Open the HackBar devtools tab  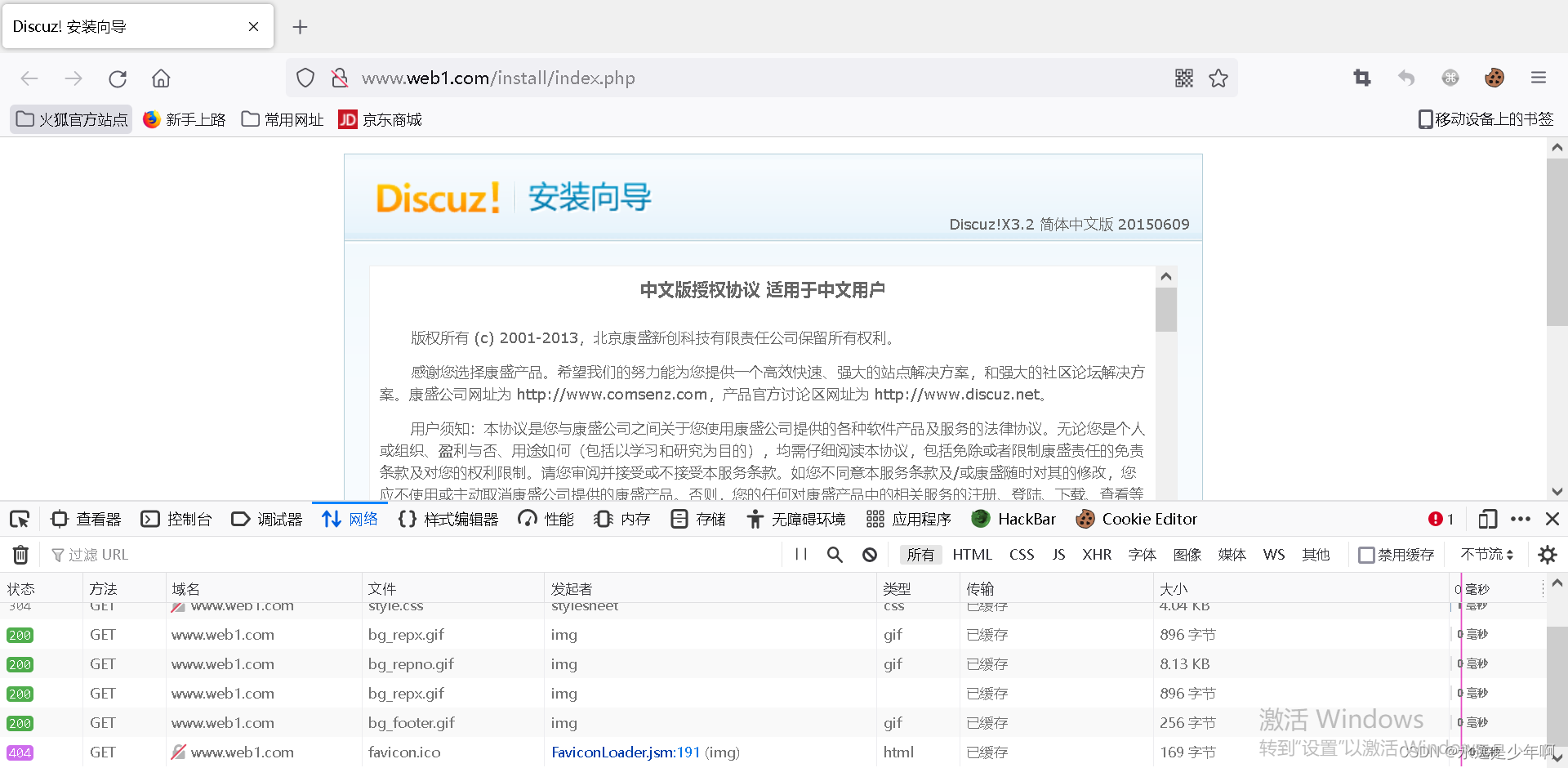coord(1013,519)
